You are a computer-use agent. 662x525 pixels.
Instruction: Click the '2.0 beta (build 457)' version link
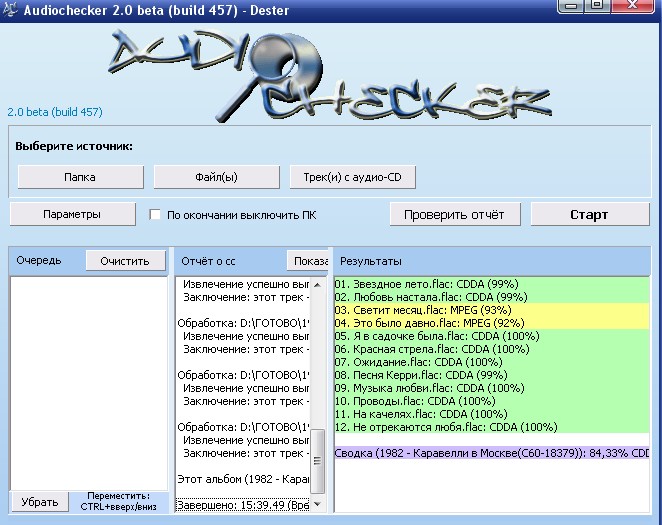[55, 112]
